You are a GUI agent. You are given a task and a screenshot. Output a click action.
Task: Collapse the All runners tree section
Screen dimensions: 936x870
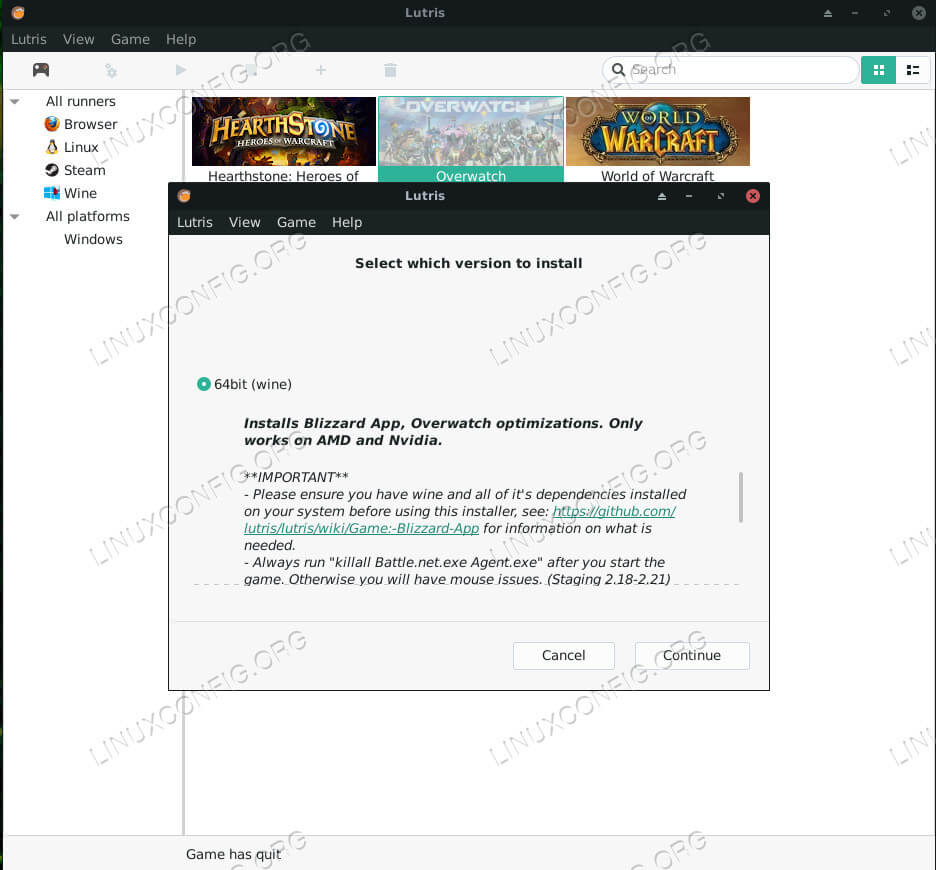[15, 102]
